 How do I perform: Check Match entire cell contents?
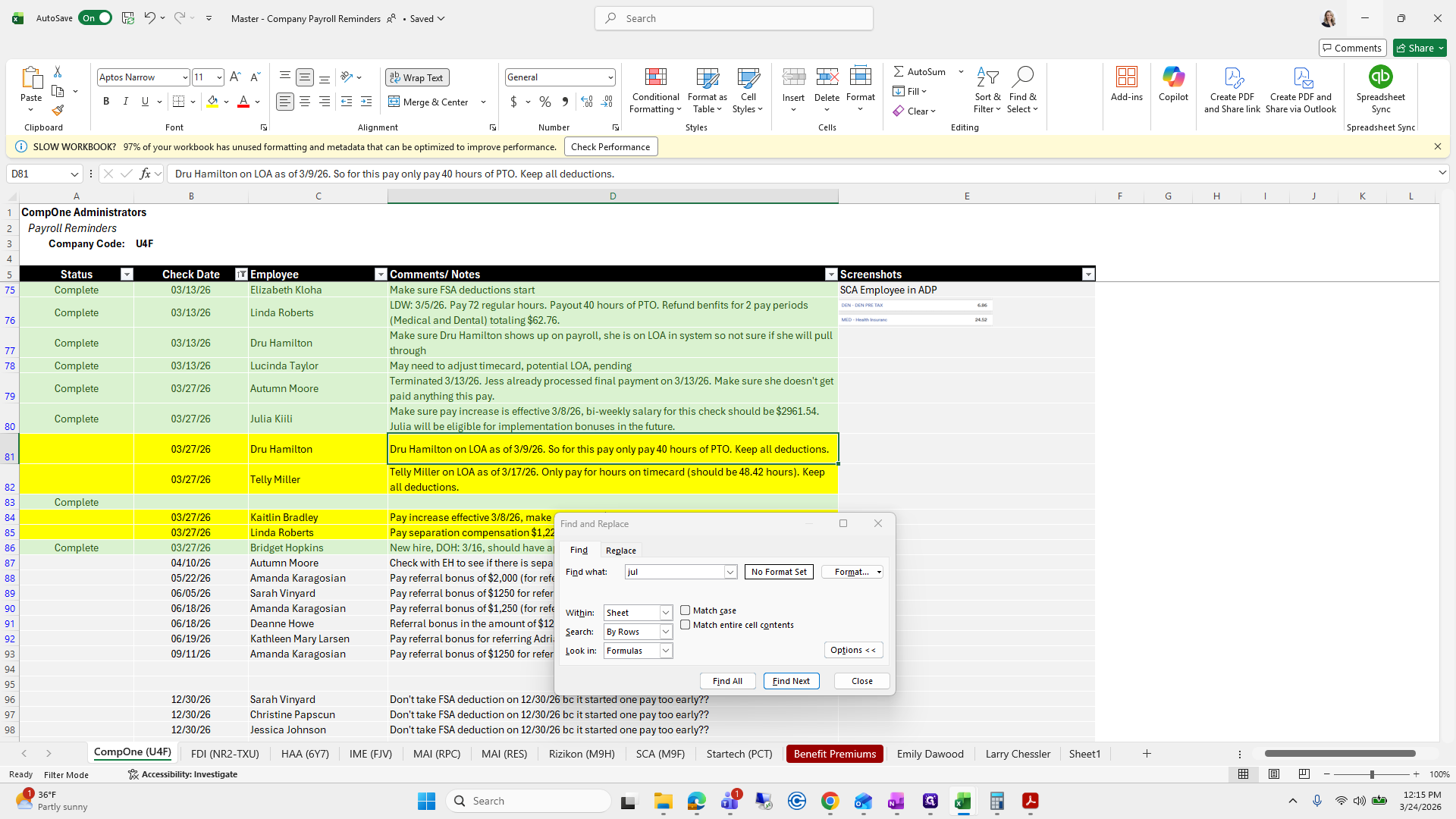click(686, 625)
